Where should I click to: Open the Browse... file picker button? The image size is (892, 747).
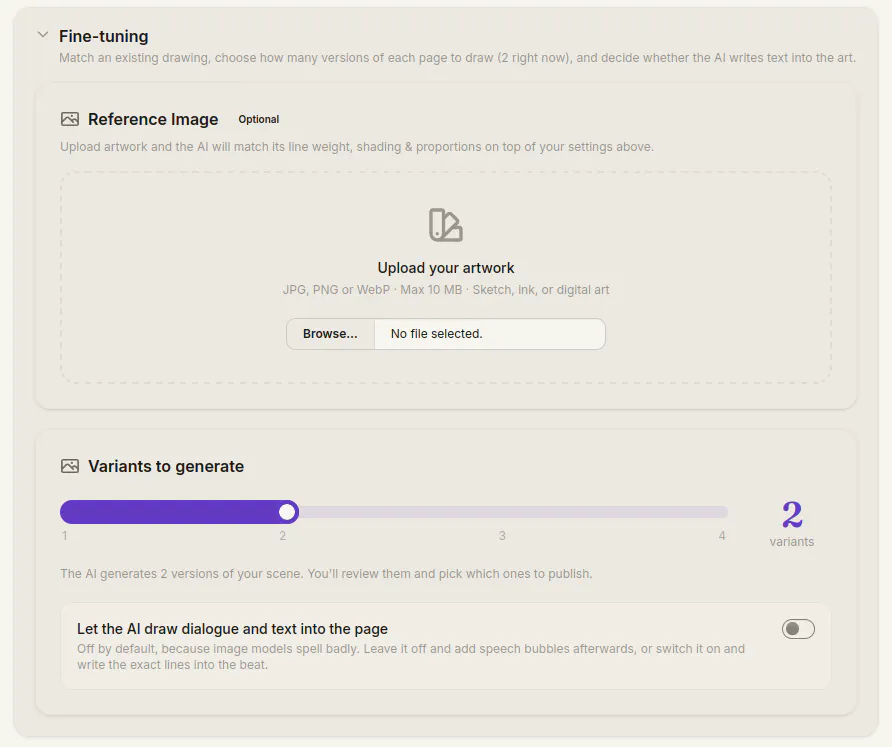(330, 333)
